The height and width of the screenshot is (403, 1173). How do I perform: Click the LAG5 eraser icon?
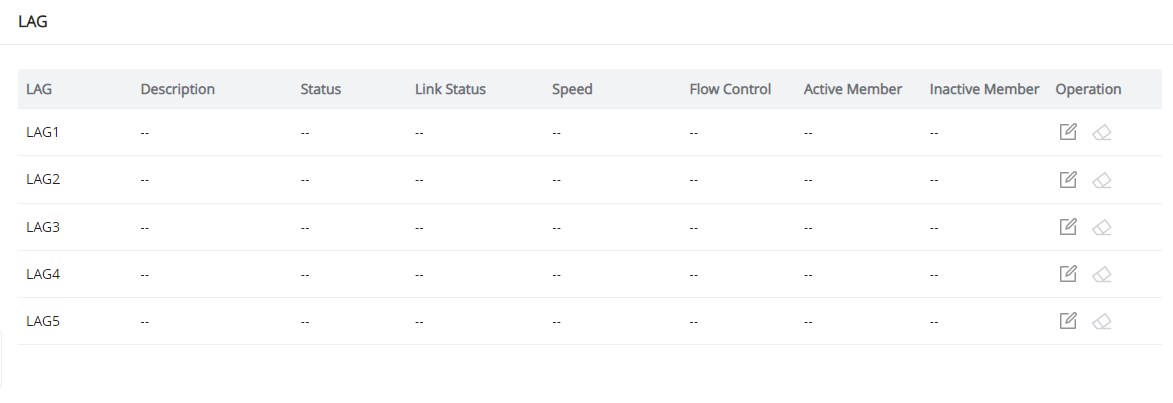tap(1101, 322)
